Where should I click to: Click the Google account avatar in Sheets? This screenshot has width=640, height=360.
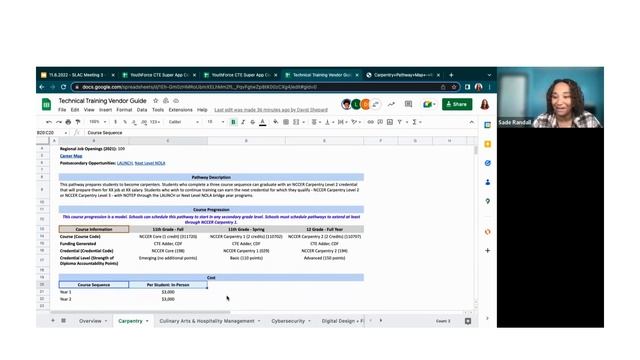[484, 104]
